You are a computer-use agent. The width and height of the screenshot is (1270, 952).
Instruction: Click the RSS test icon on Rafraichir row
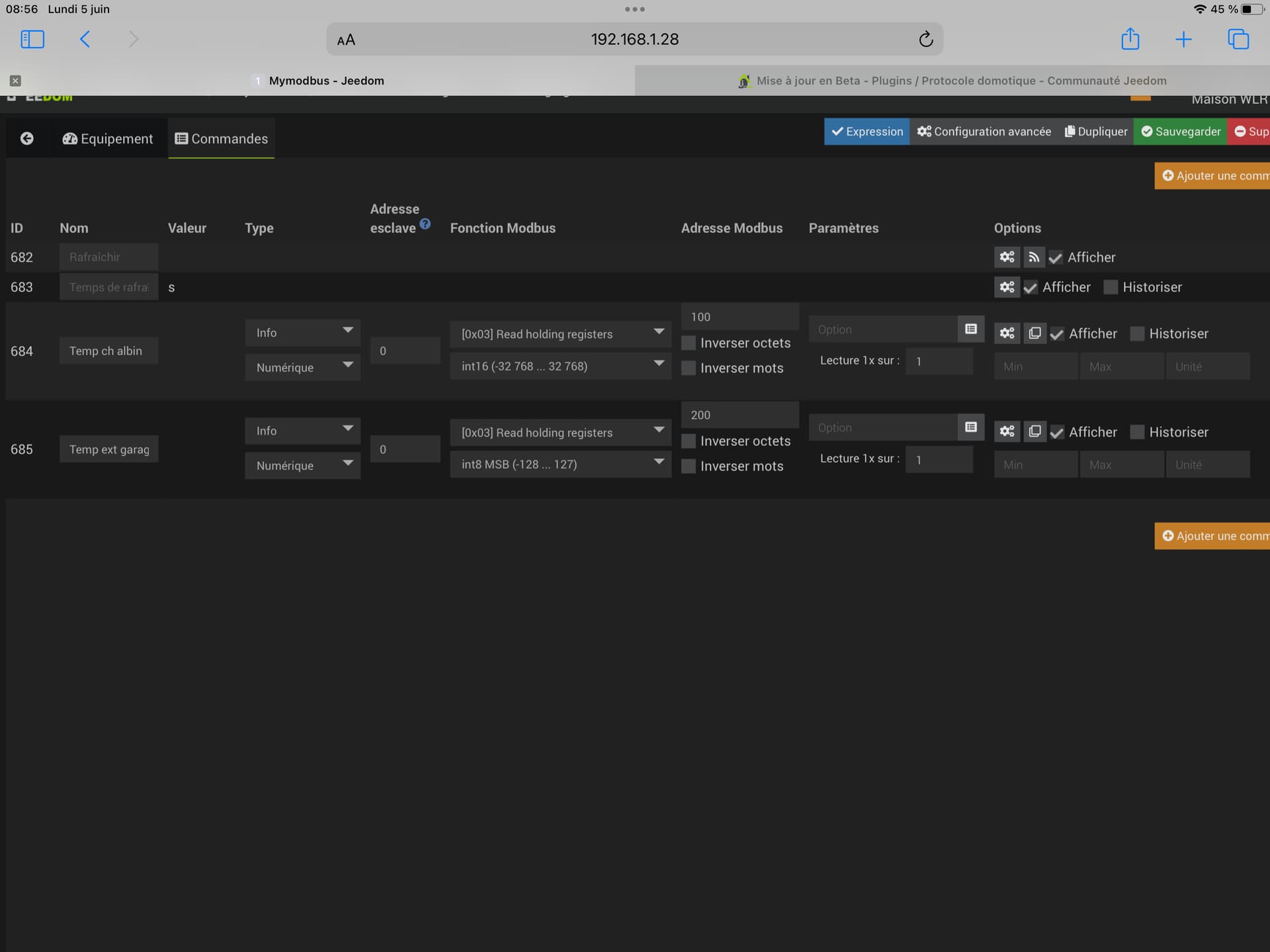point(1033,257)
